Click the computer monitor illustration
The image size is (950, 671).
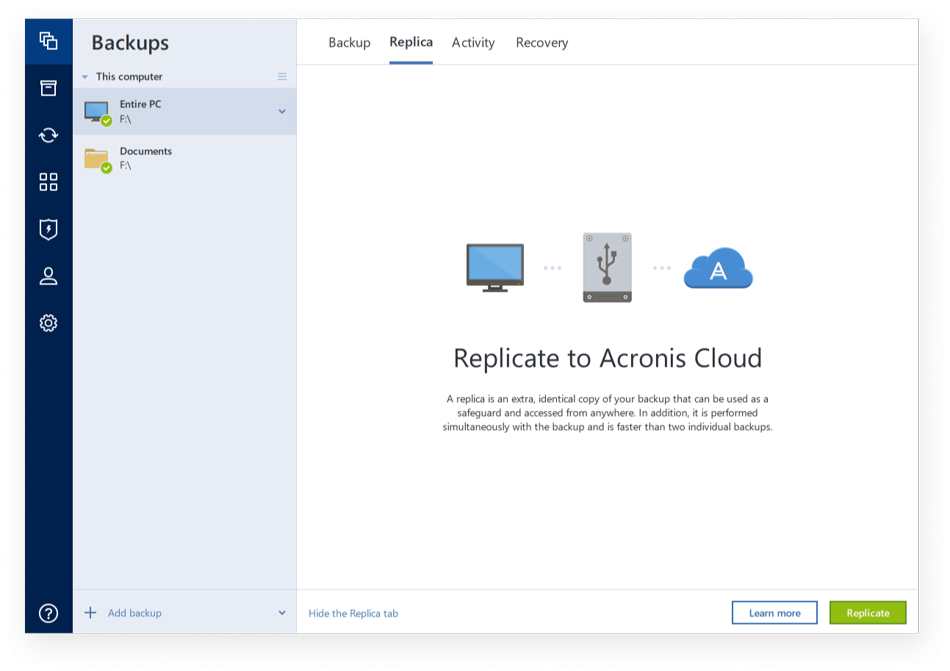(x=495, y=268)
